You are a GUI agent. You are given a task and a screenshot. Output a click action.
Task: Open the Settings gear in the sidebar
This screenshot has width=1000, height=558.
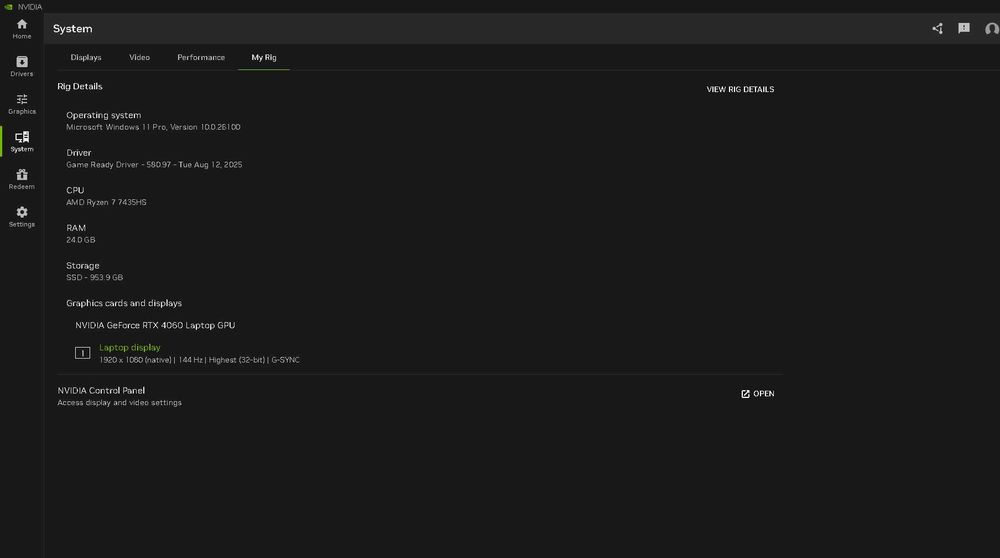click(x=22, y=217)
